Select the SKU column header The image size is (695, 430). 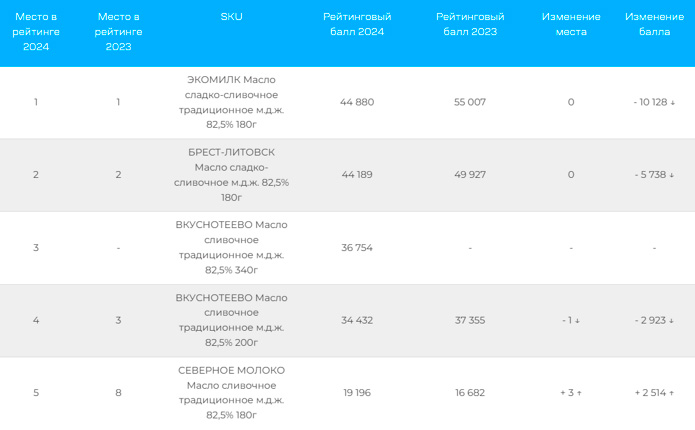(231, 17)
